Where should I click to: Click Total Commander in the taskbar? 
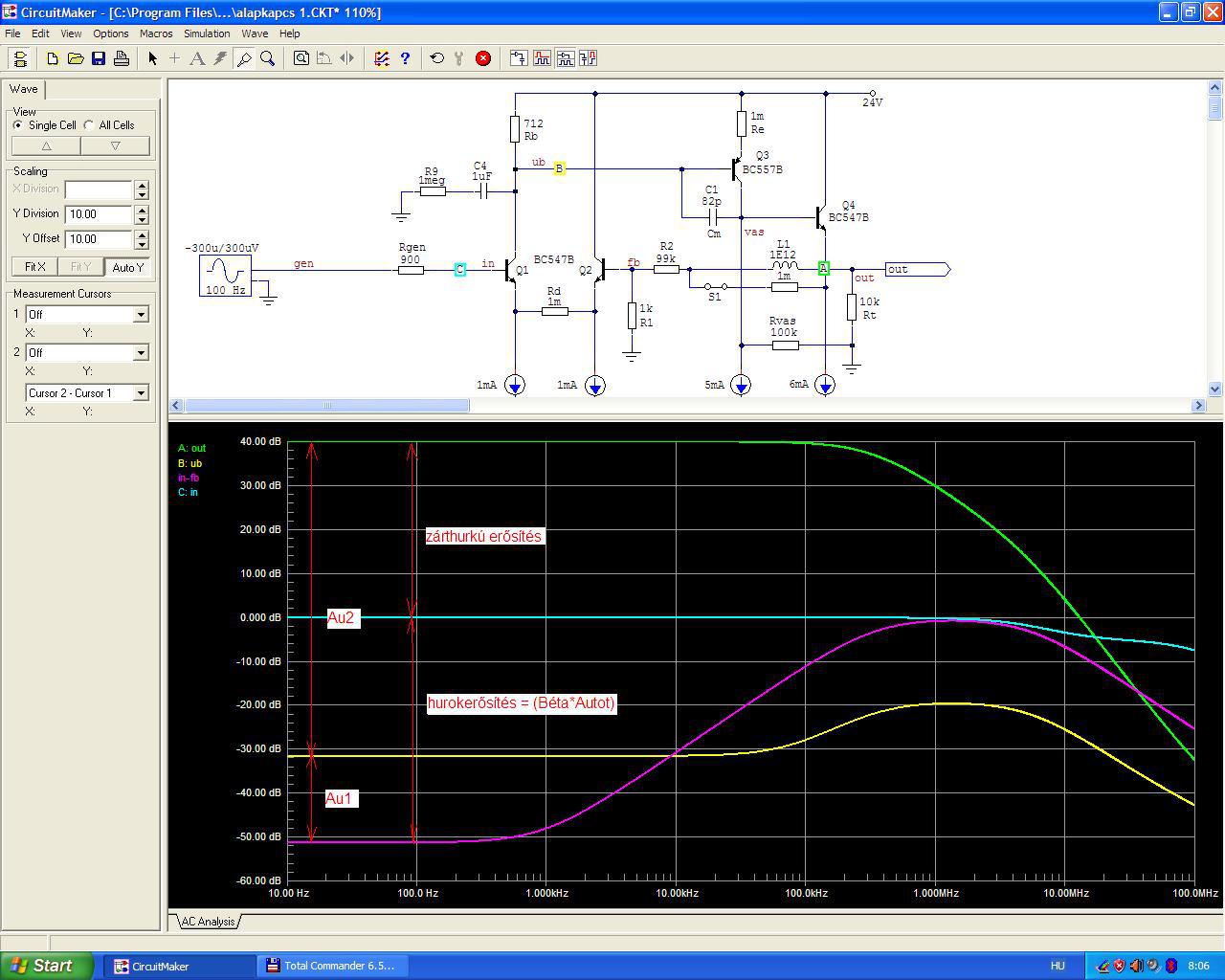point(330,966)
